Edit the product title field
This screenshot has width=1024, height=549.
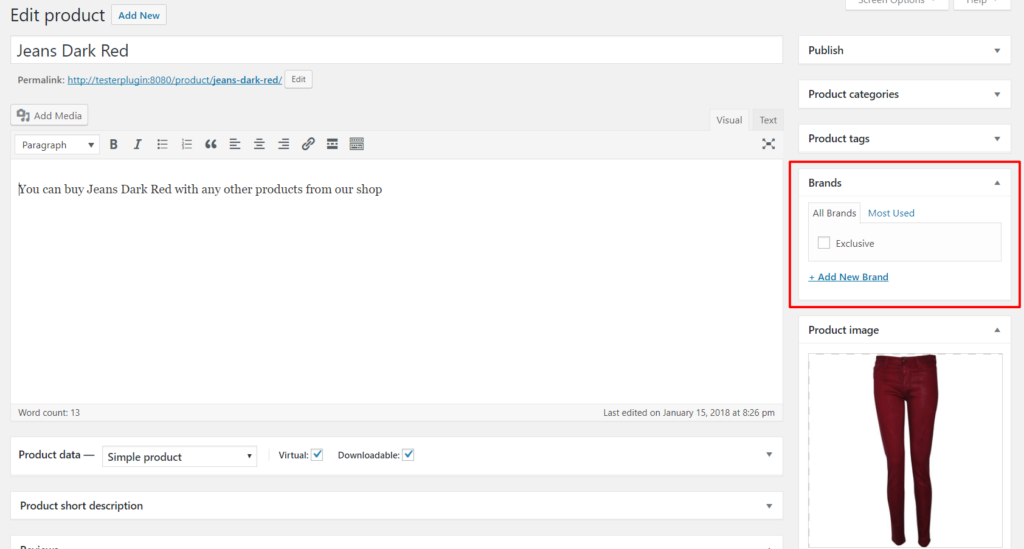(396, 50)
